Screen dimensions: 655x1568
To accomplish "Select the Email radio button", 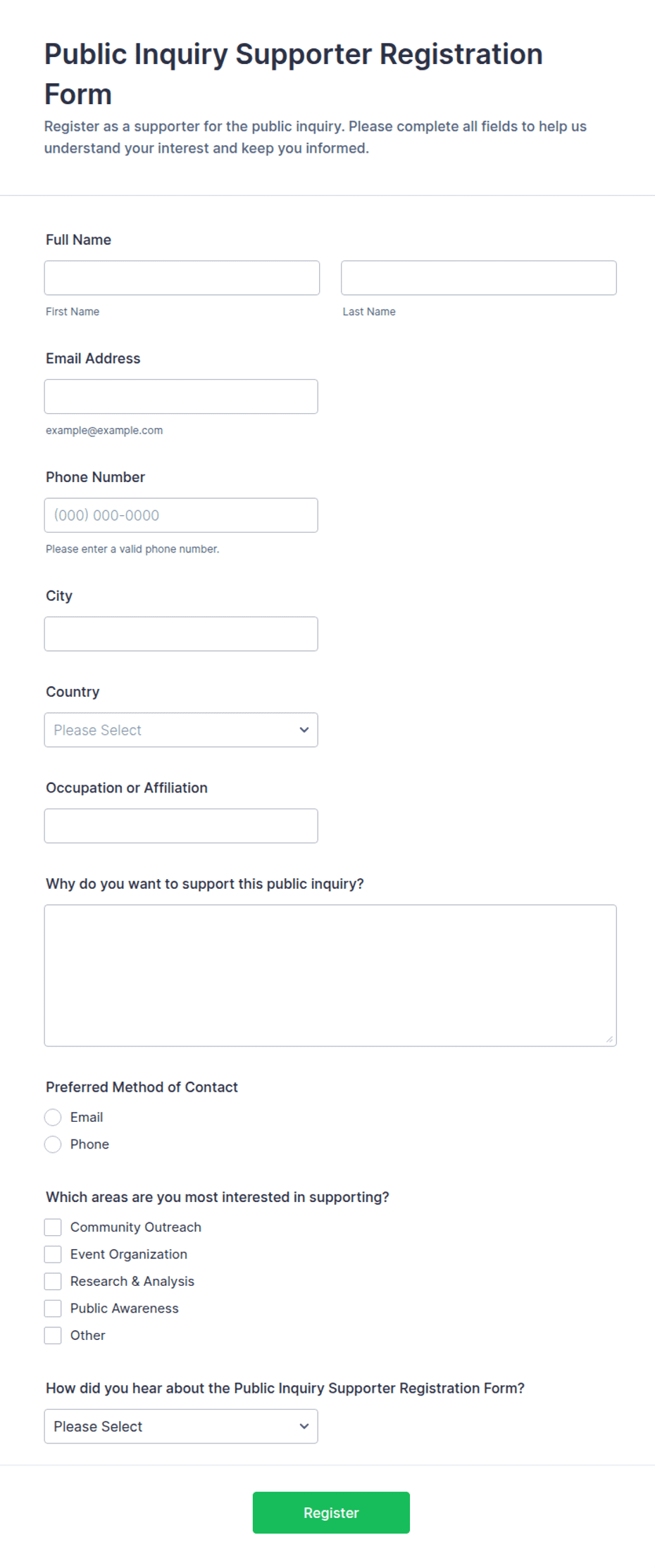I will click(53, 1118).
